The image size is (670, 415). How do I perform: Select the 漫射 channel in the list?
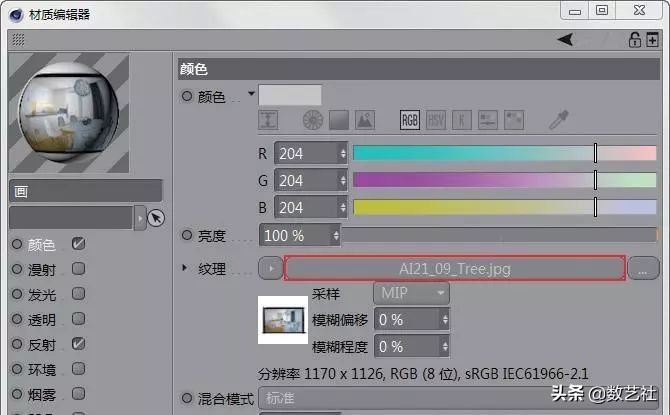[41, 270]
